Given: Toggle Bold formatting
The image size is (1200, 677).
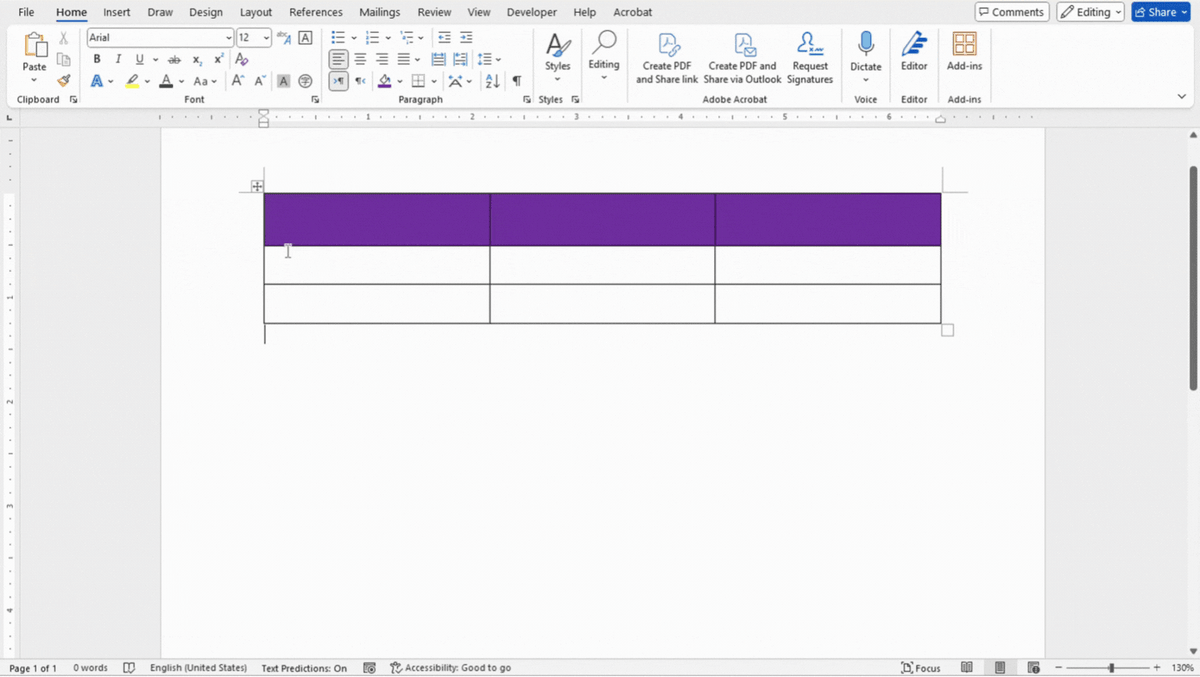Looking at the screenshot, I should point(97,59).
